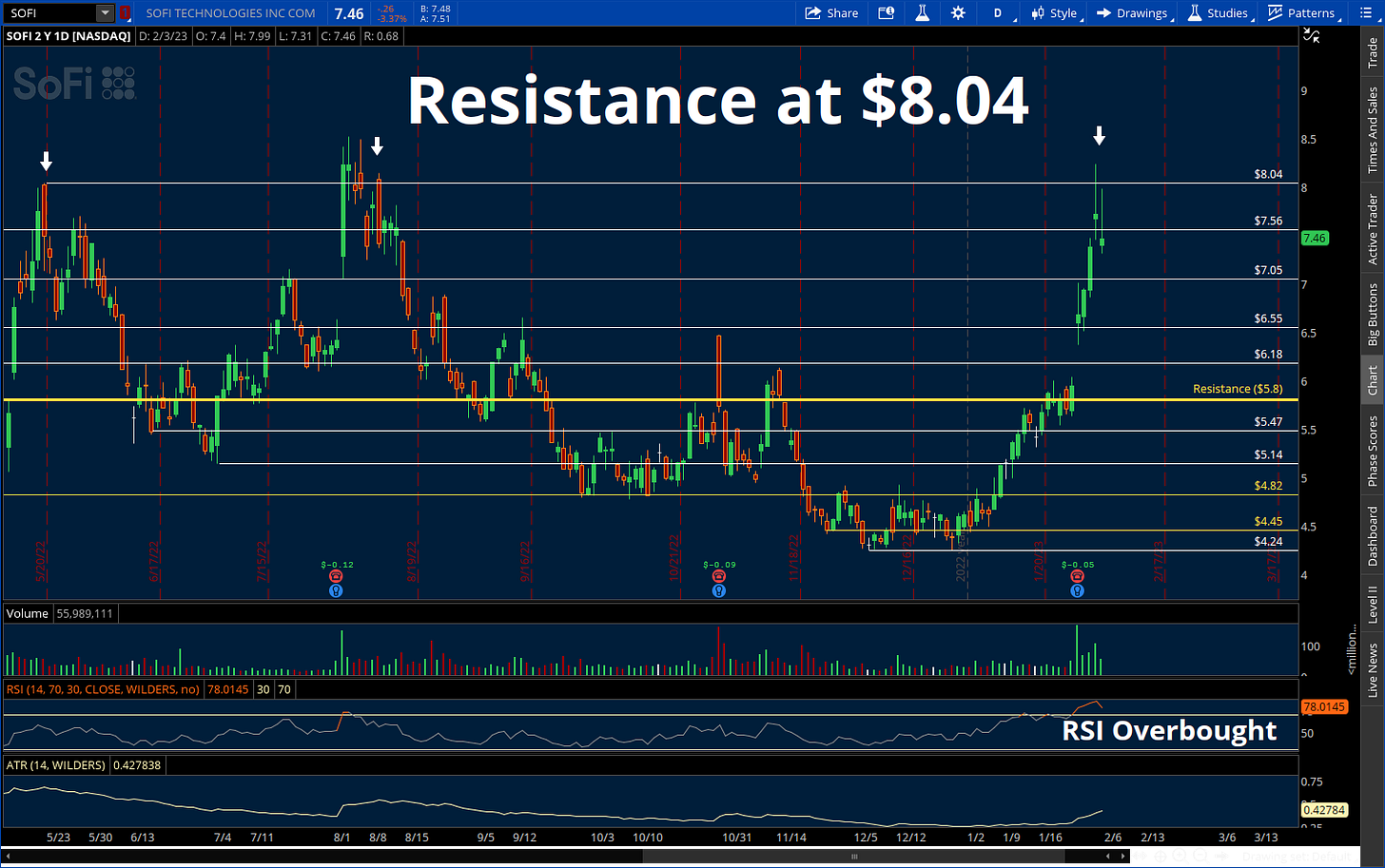Switch to the Phase Scores tab

pos(1373,452)
